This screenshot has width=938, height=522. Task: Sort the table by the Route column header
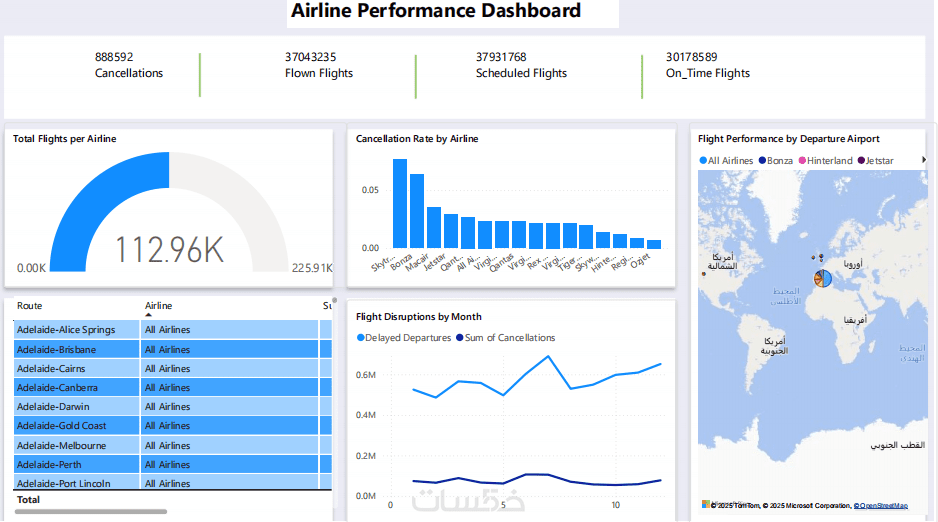[29, 306]
